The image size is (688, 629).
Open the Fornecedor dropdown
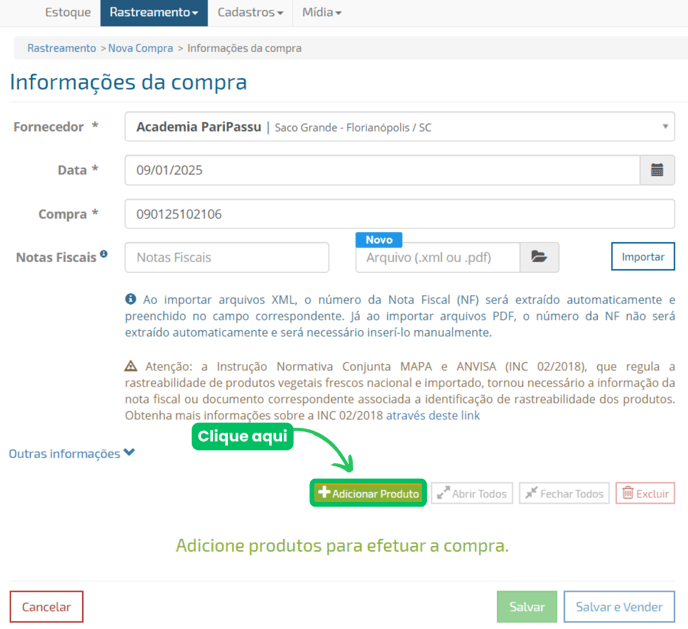(x=399, y=127)
